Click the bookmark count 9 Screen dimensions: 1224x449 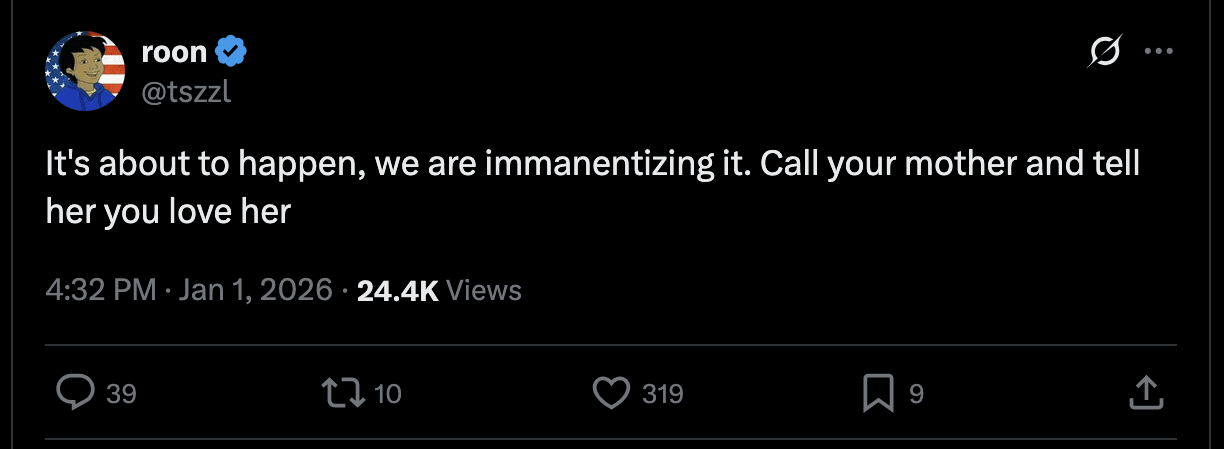click(x=916, y=394)
